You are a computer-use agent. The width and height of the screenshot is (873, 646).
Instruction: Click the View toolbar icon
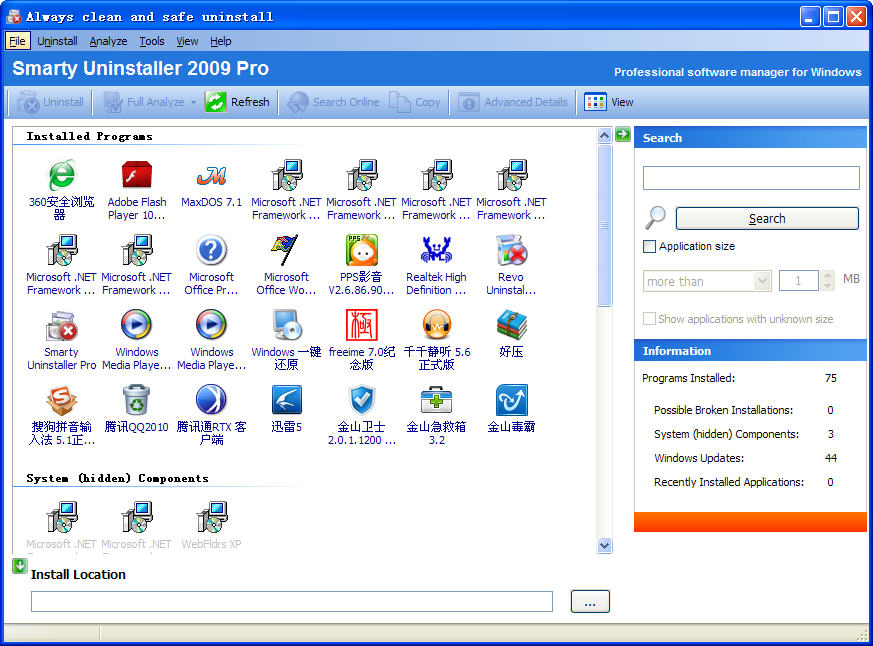pyautogui.click(x=596, y=102)
